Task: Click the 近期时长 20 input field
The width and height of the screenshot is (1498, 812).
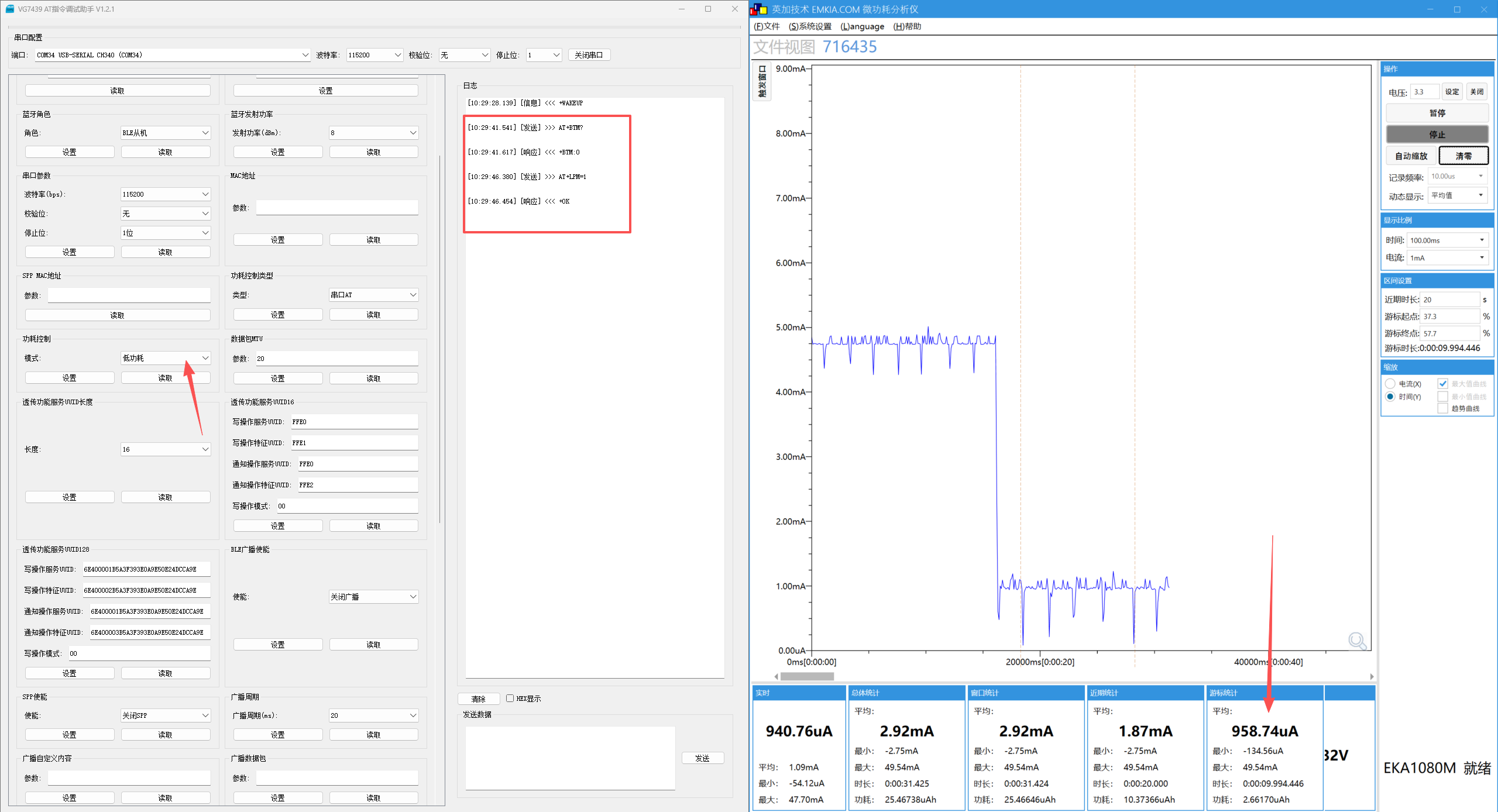Action: pyautogui.click(x=1451, y=300)
